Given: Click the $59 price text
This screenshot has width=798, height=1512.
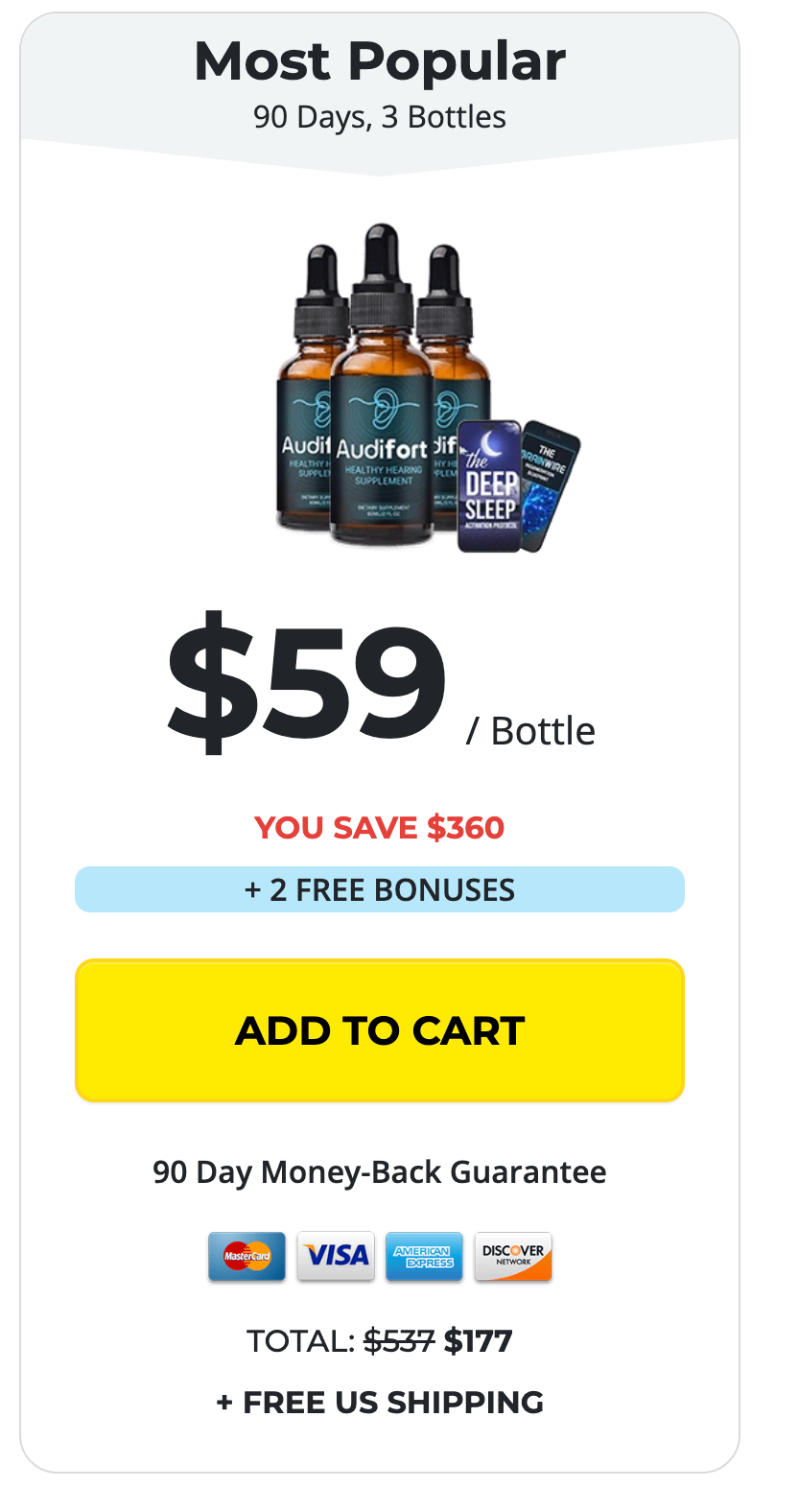Looking at the screenshot, I should (x=306, y=681).
